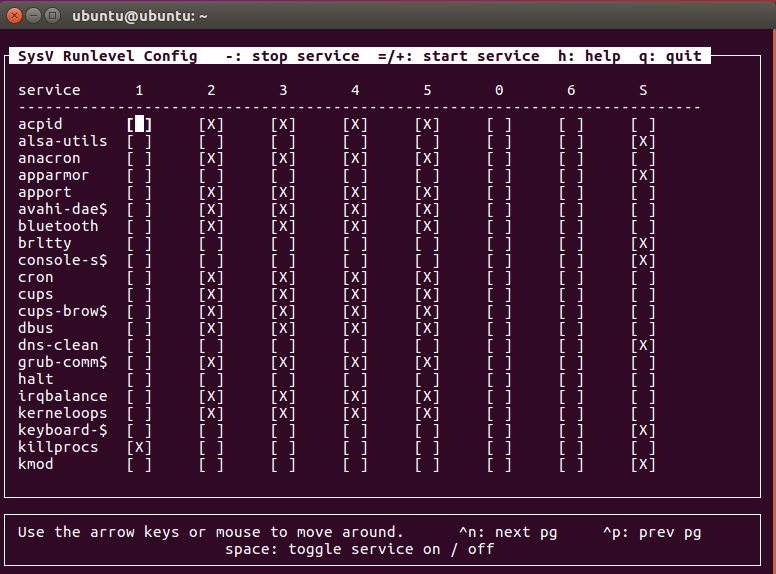This screenshot has height=574, width=776.
Task: Click the halt service name
Action: 36,379
